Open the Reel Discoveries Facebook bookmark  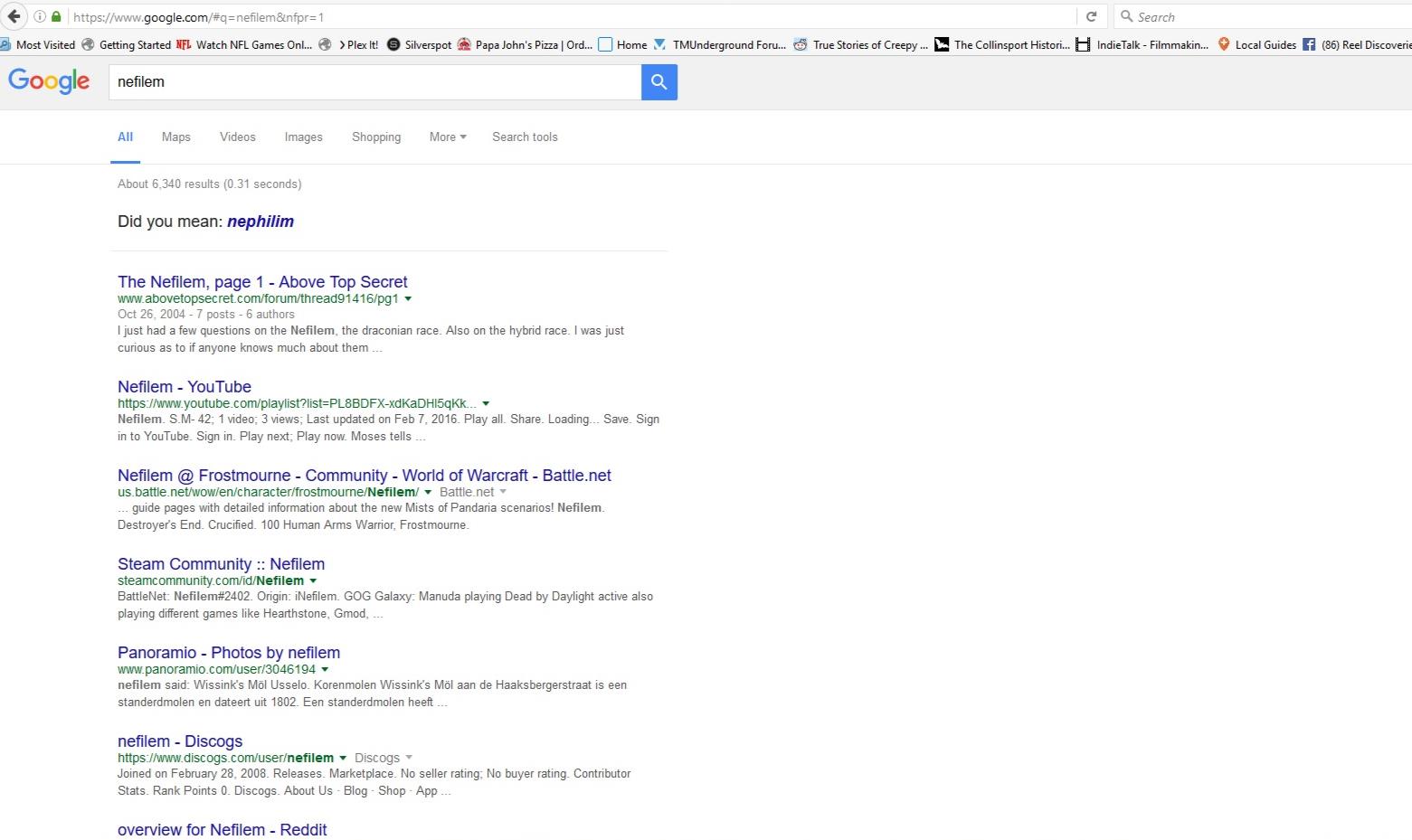click(x=1357, y=44)
